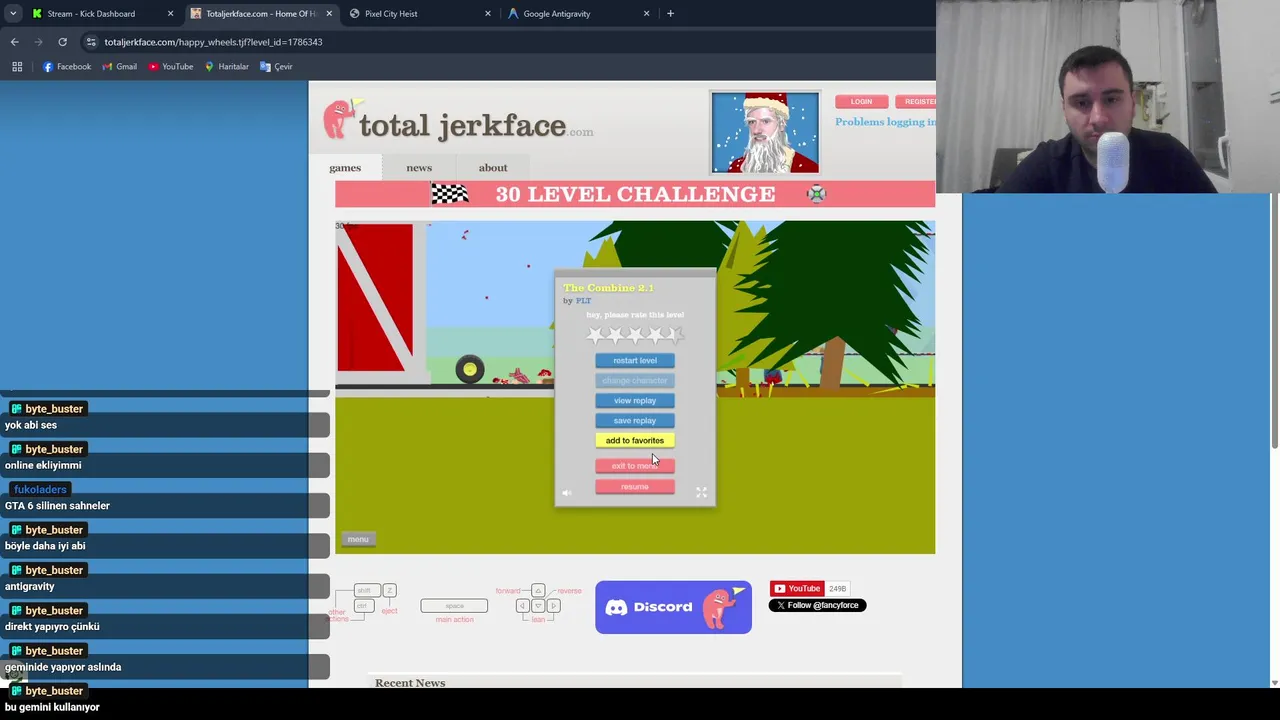
Task: Click the Santa character portrait thumbnail
Action: pos(765,132)
